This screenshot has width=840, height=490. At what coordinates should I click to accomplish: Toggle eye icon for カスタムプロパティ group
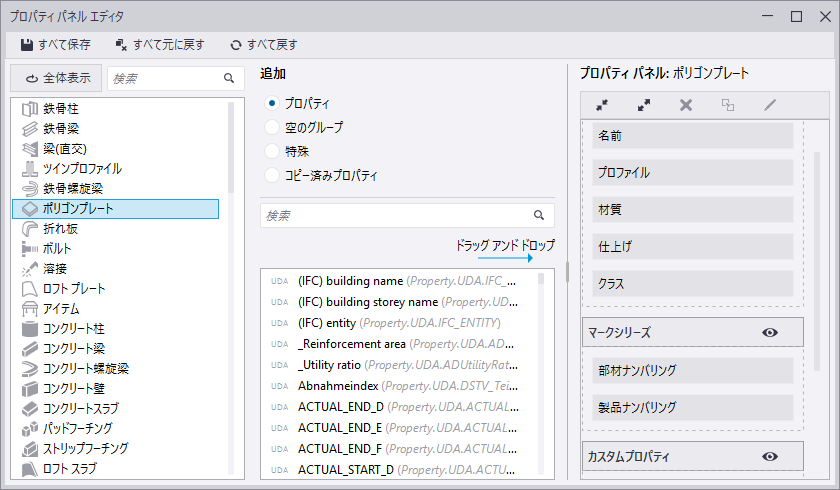pyautogui.click(x=769, y=456)
